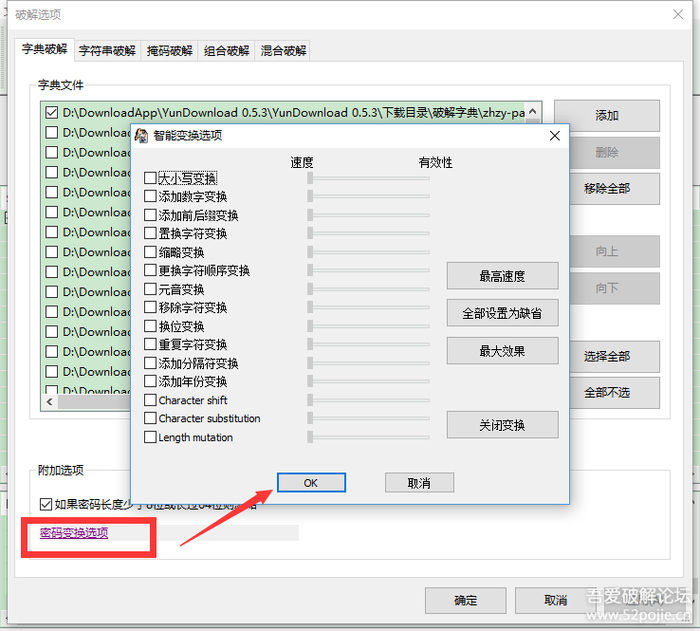700x631 pixels.
Task: Tick the Character substitution checkbox
Action: coord(150,418)
